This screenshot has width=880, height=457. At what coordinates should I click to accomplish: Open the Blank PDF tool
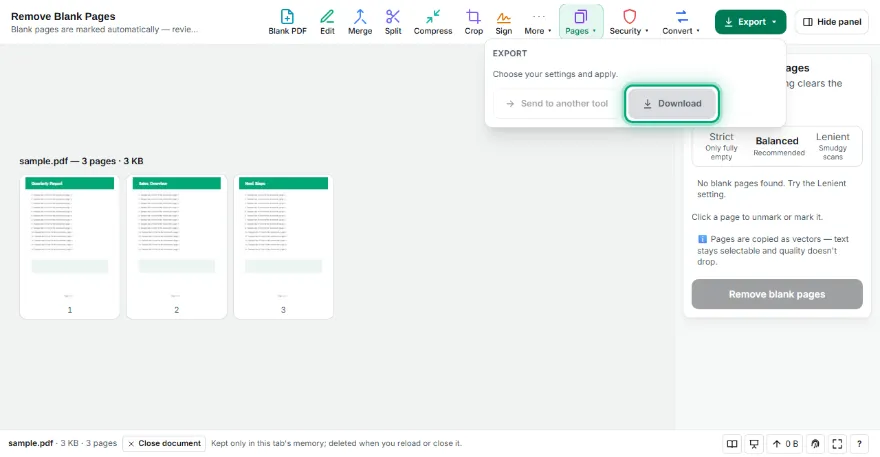[x=287, y=22]
